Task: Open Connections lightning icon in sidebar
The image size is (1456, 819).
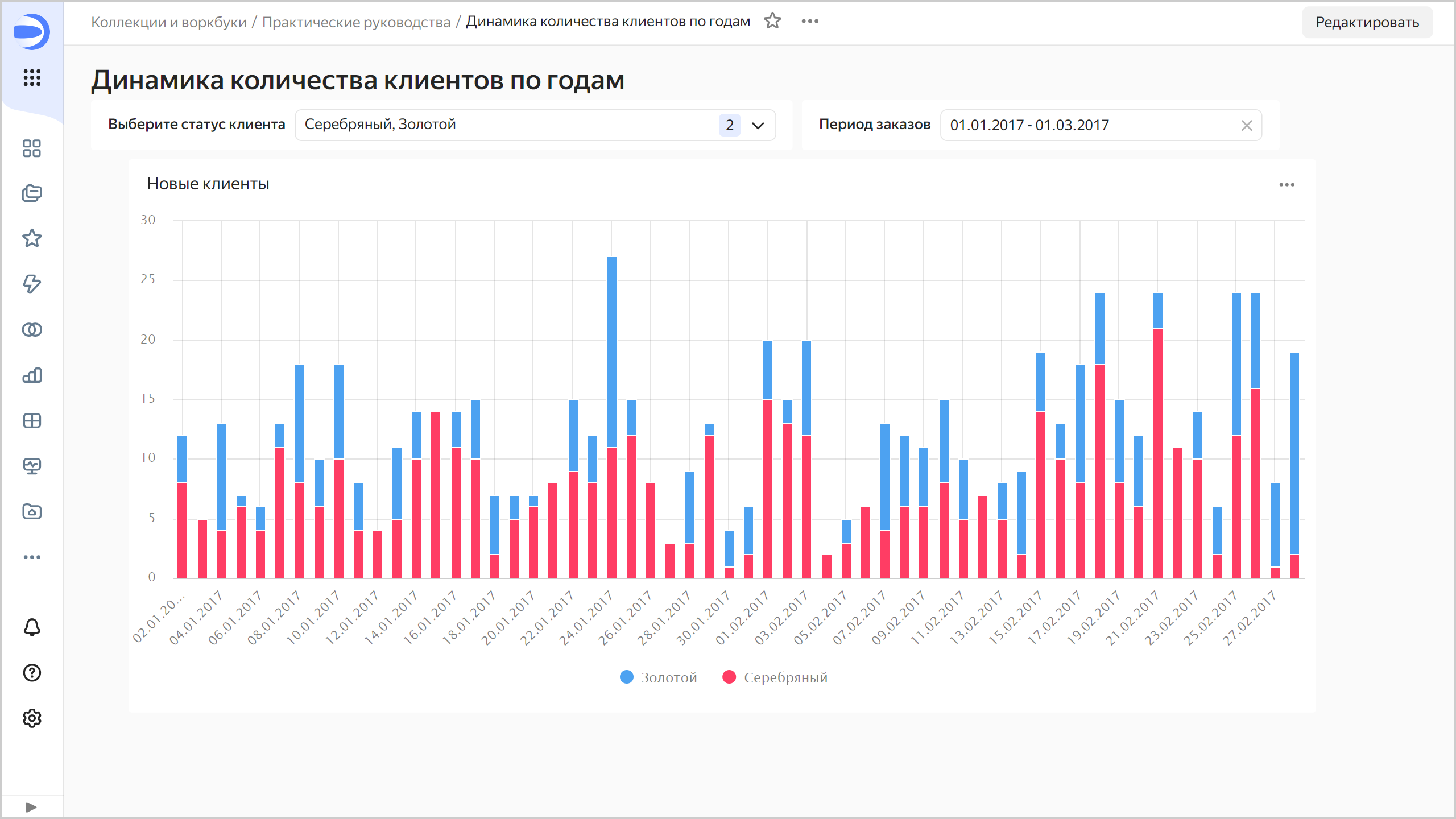Action: [32, 284]
